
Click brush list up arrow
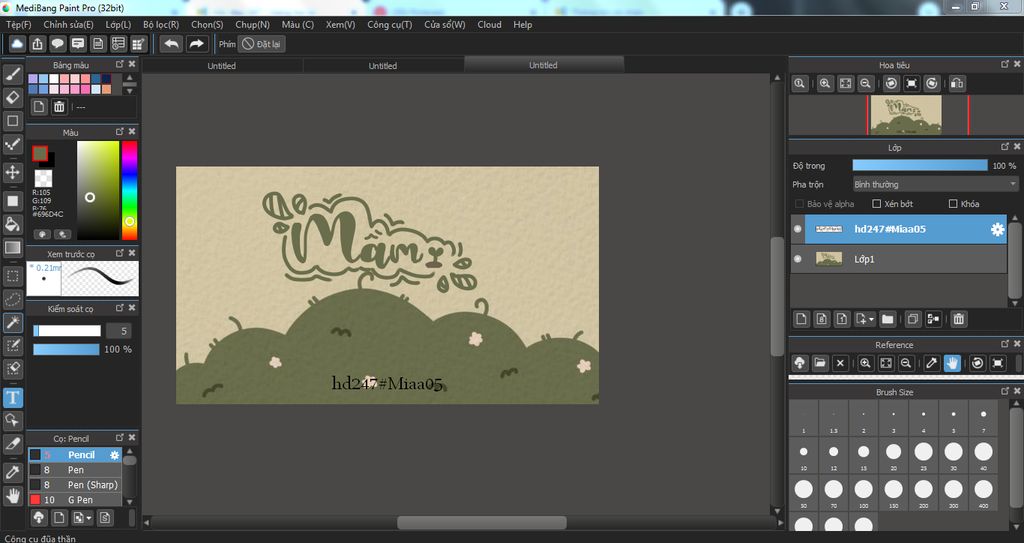[x=129, y=452]
